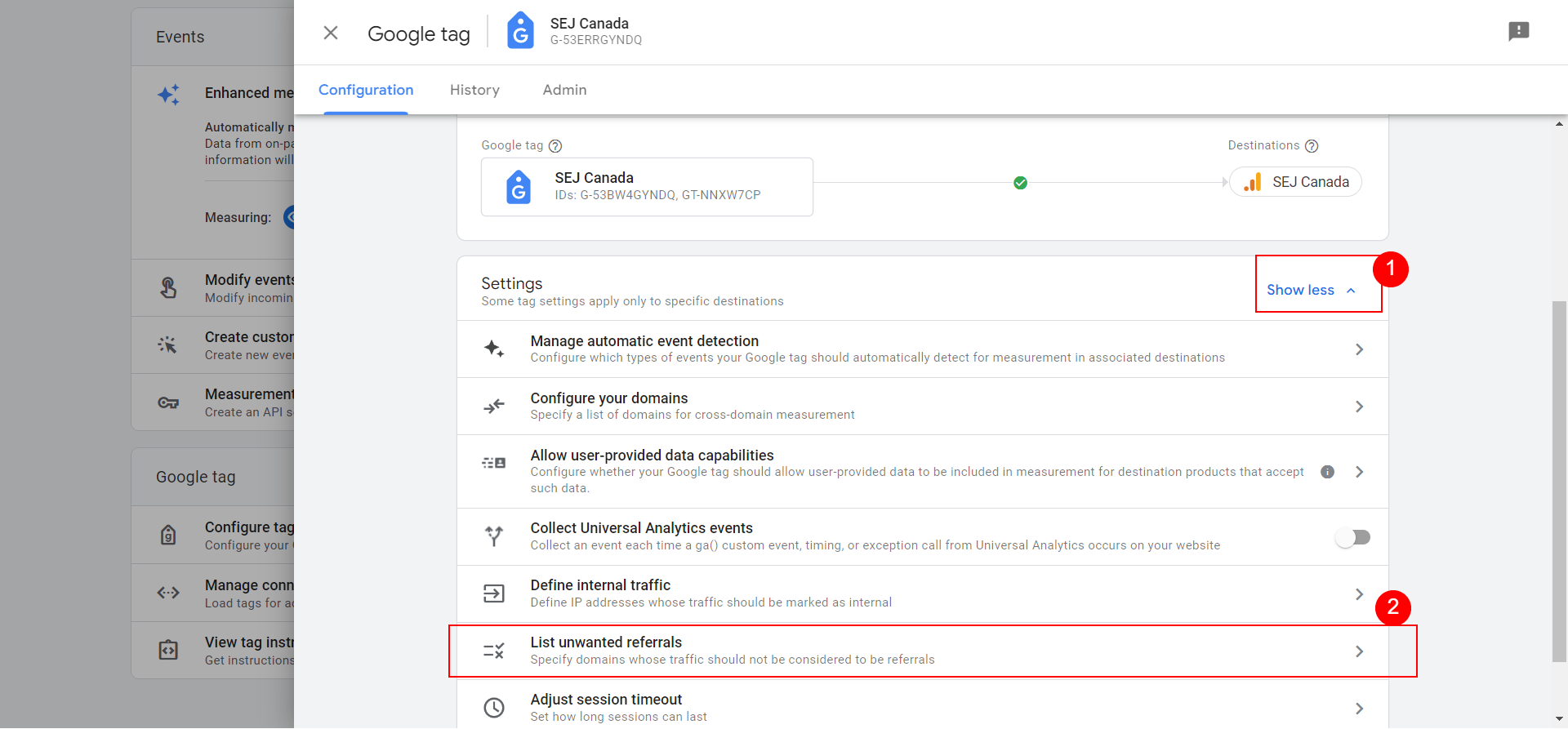Click the green connection status checkmark
Screen dimensions: 1568x729
pyautogui.click(x=1020, y=183)
